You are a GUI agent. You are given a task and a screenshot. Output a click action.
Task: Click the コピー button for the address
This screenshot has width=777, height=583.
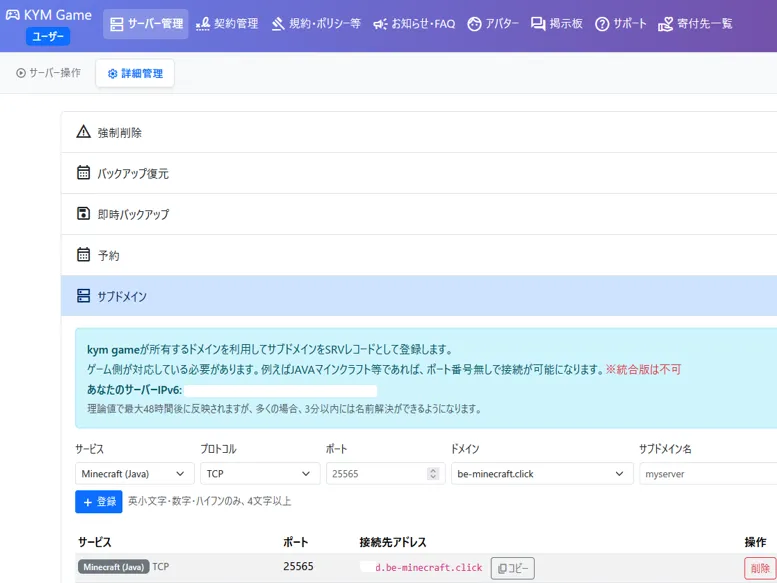(513, 568)
